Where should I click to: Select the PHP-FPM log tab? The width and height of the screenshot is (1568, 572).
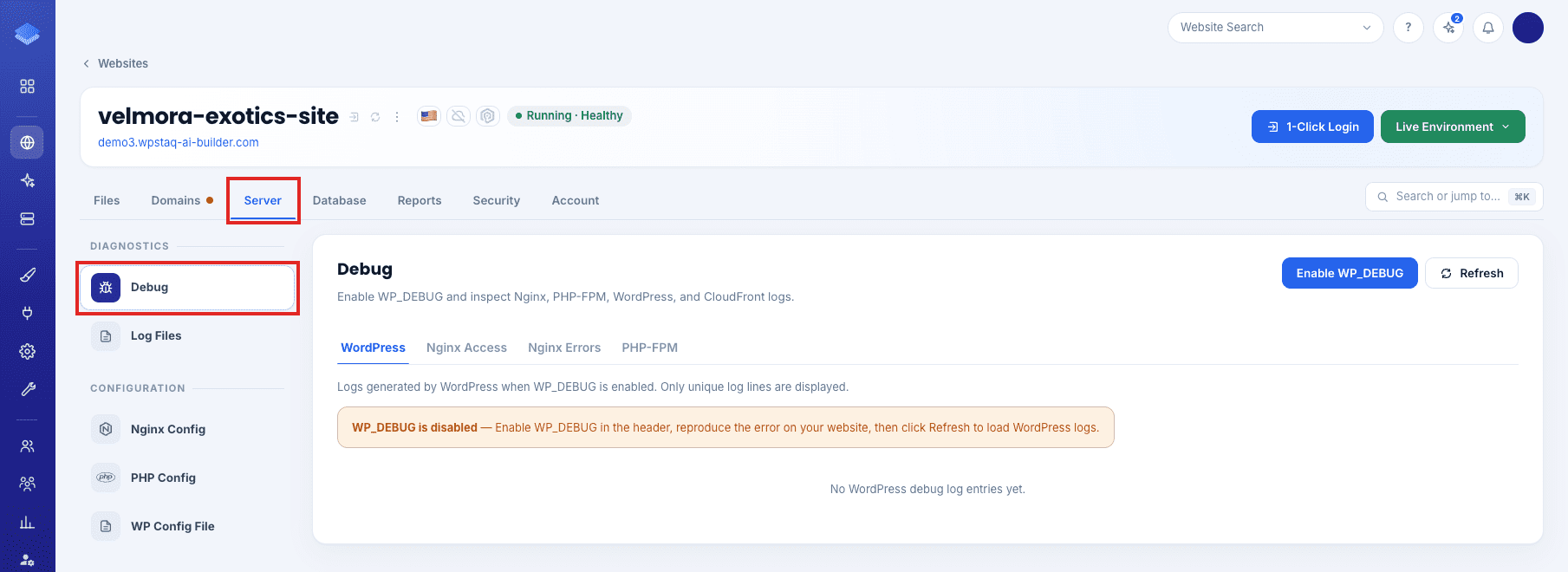649,348
